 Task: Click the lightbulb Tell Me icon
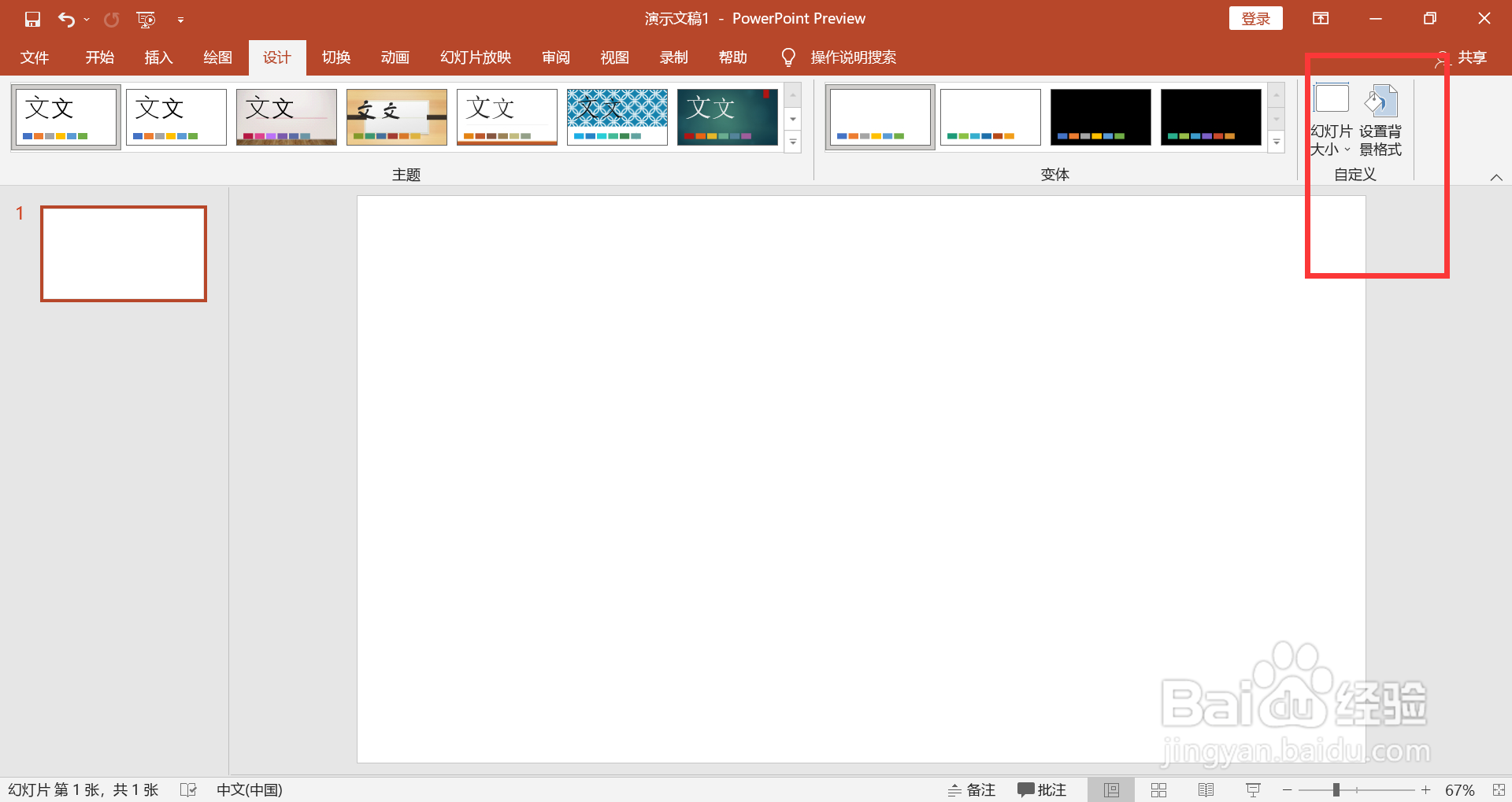pyautogui.click(x=787, y=57)
